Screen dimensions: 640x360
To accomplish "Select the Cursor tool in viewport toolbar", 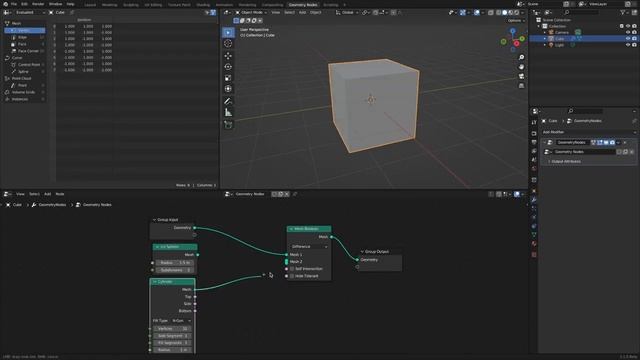I will [x=228, y=43].
